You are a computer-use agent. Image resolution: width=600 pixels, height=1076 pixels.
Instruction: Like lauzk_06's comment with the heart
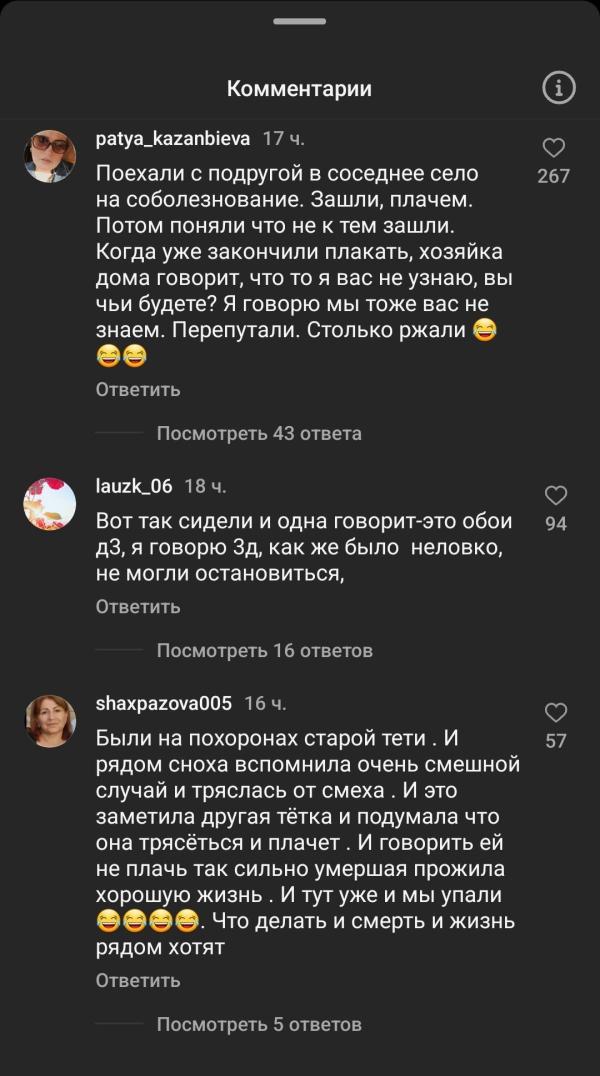(x=556, y=495)
